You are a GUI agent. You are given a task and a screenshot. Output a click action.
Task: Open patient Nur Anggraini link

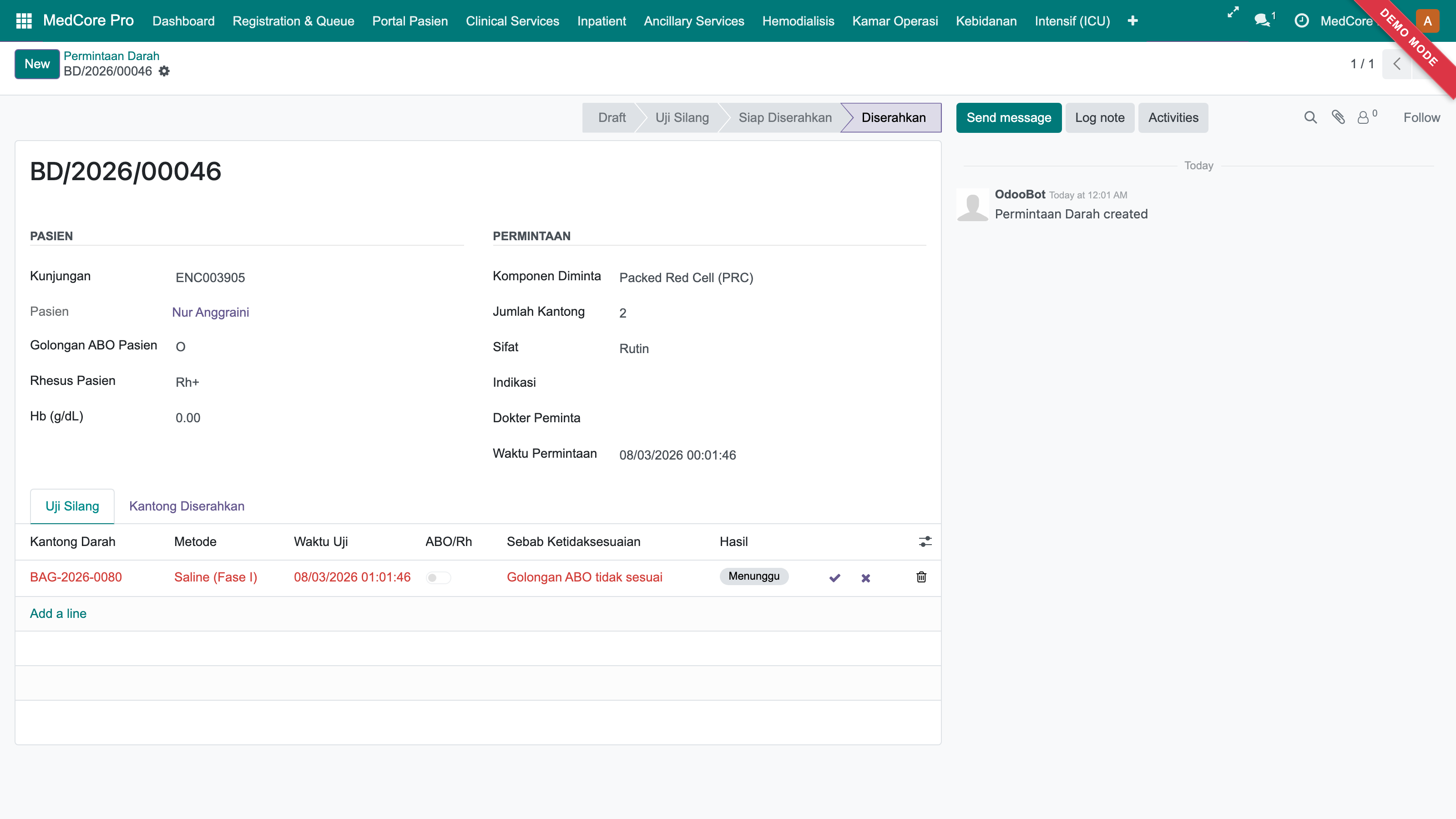(210, 312)
